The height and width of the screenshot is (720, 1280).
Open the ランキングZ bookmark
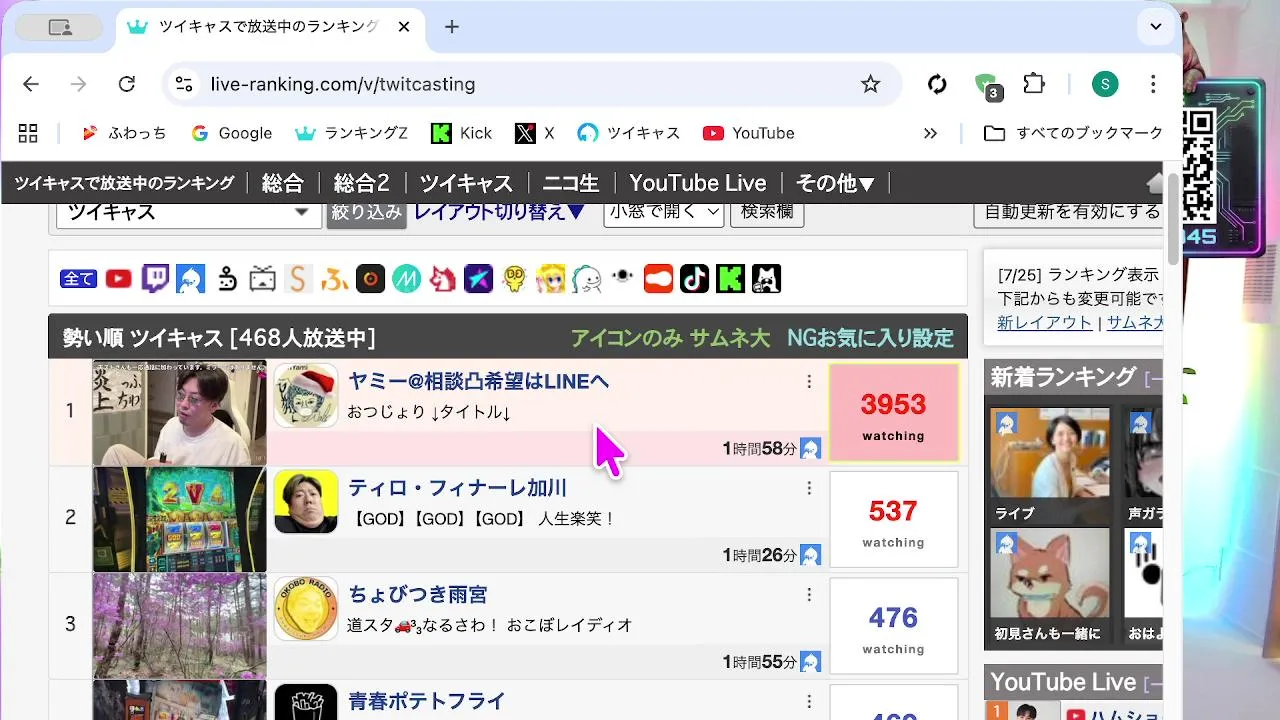[x=351, y=133]
